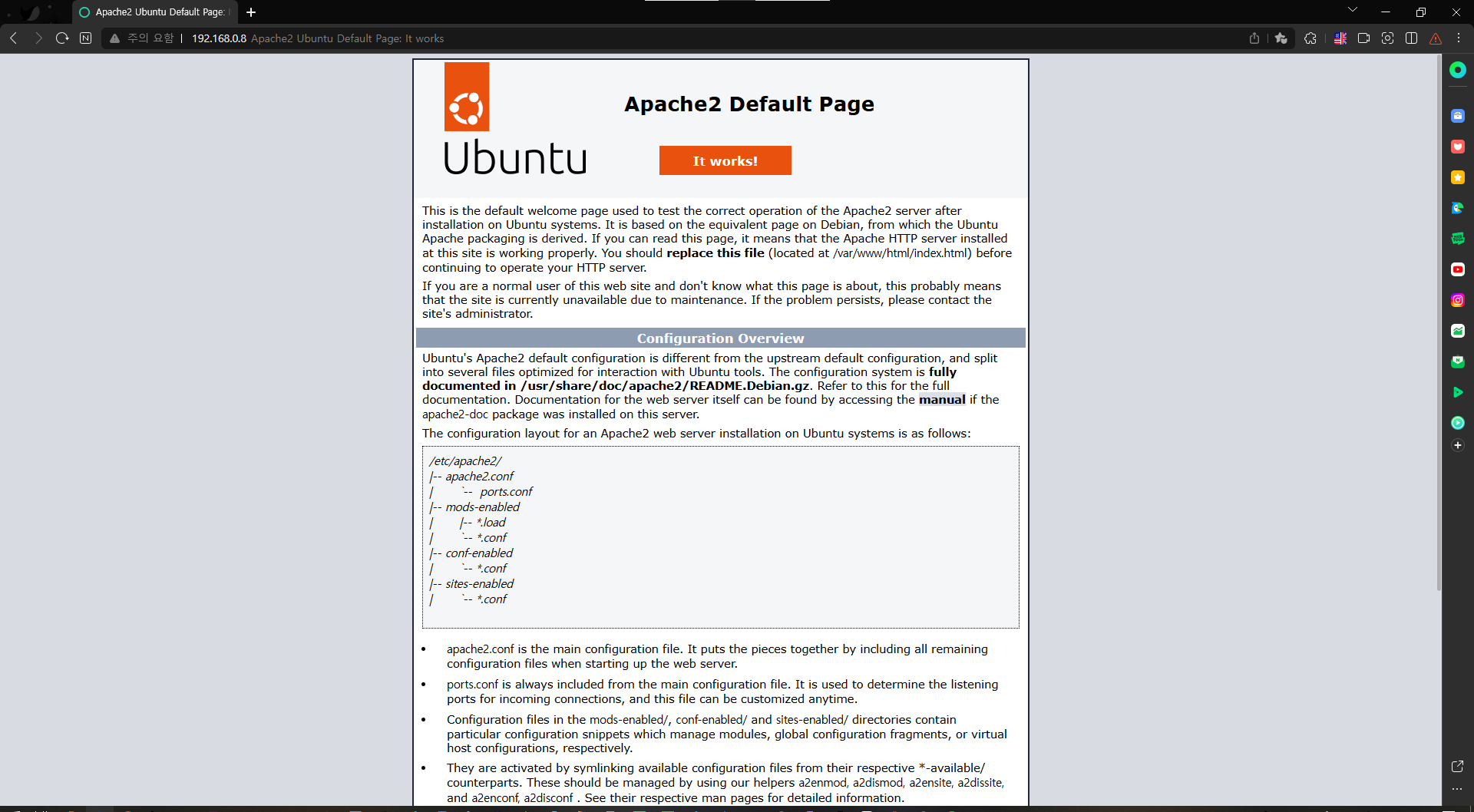1474x812 pixels.
Task: Open the blue toolbox sidebar panel
Action: [1457, 116]
